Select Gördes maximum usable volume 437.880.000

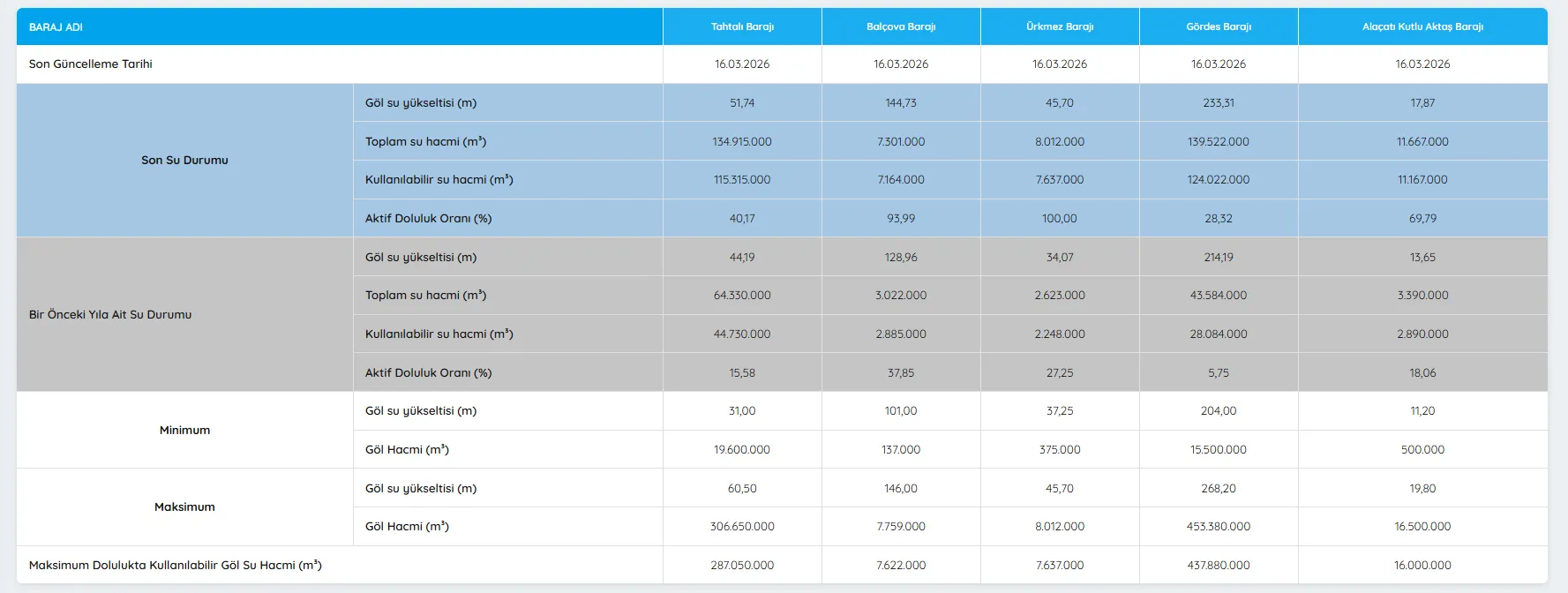[x=1219, y=566]
